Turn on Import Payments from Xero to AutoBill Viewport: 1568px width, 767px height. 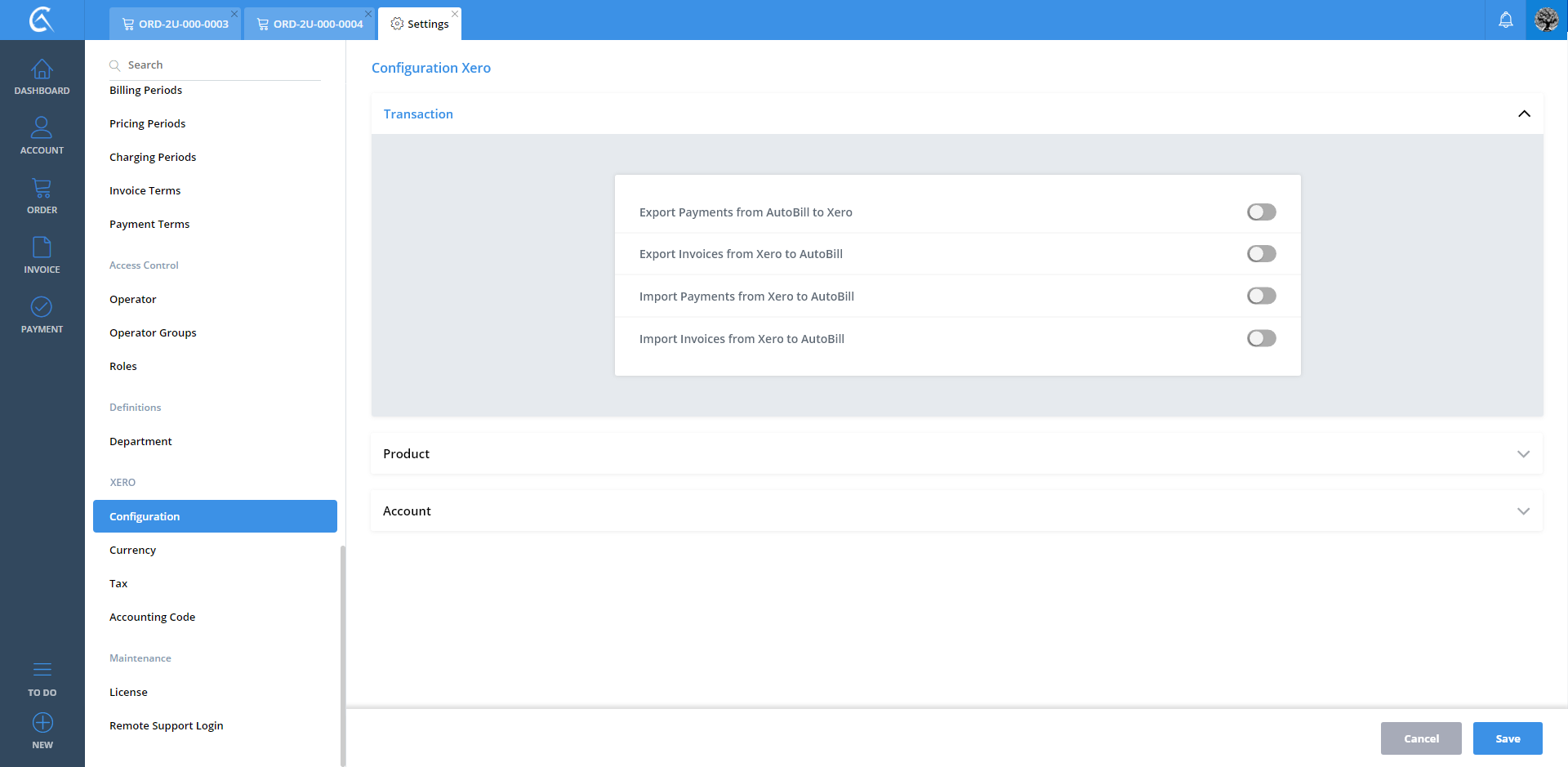(1261, 297)
